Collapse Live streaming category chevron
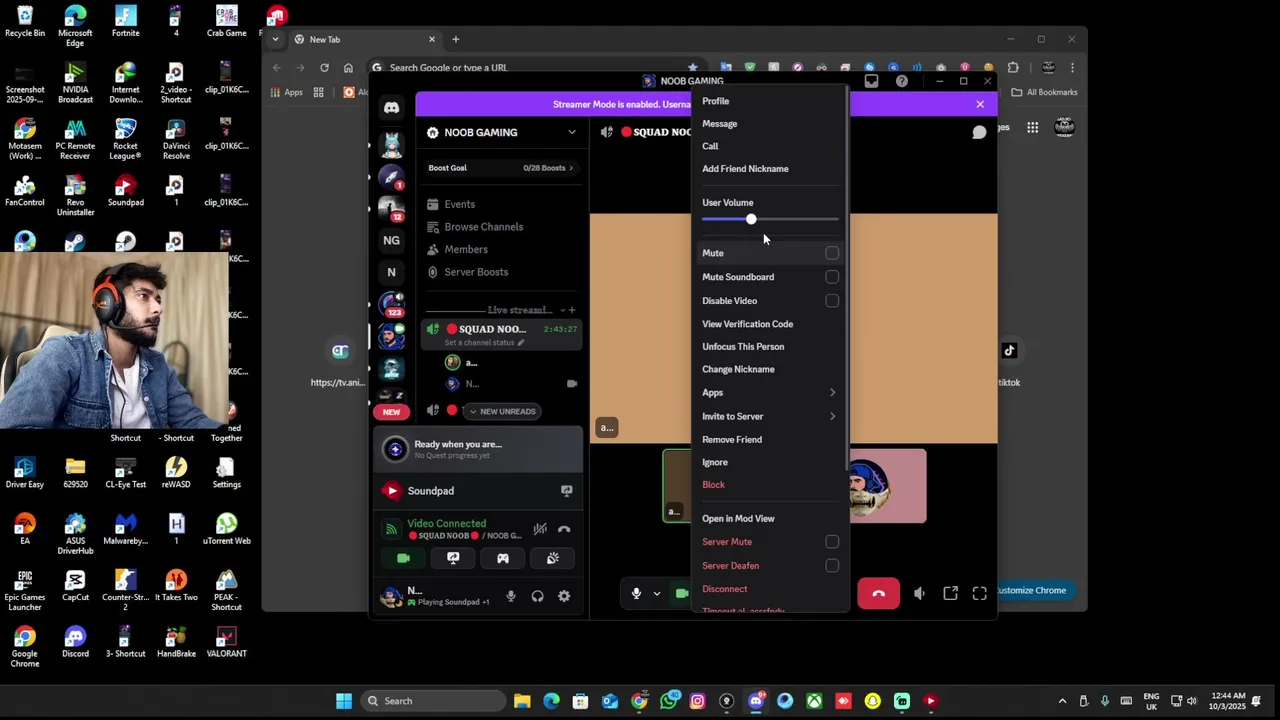 pyautogui.click(x=561, y=310)
